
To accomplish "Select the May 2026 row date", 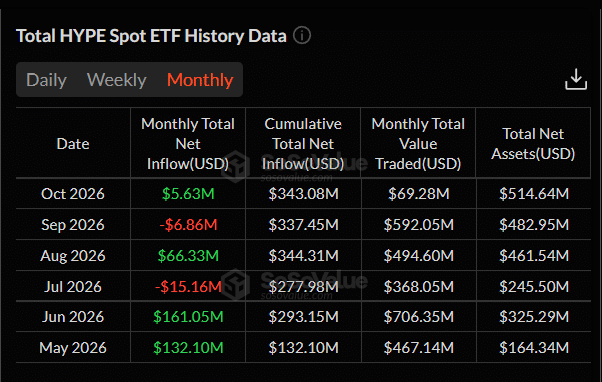I will [x=73, y=348].
